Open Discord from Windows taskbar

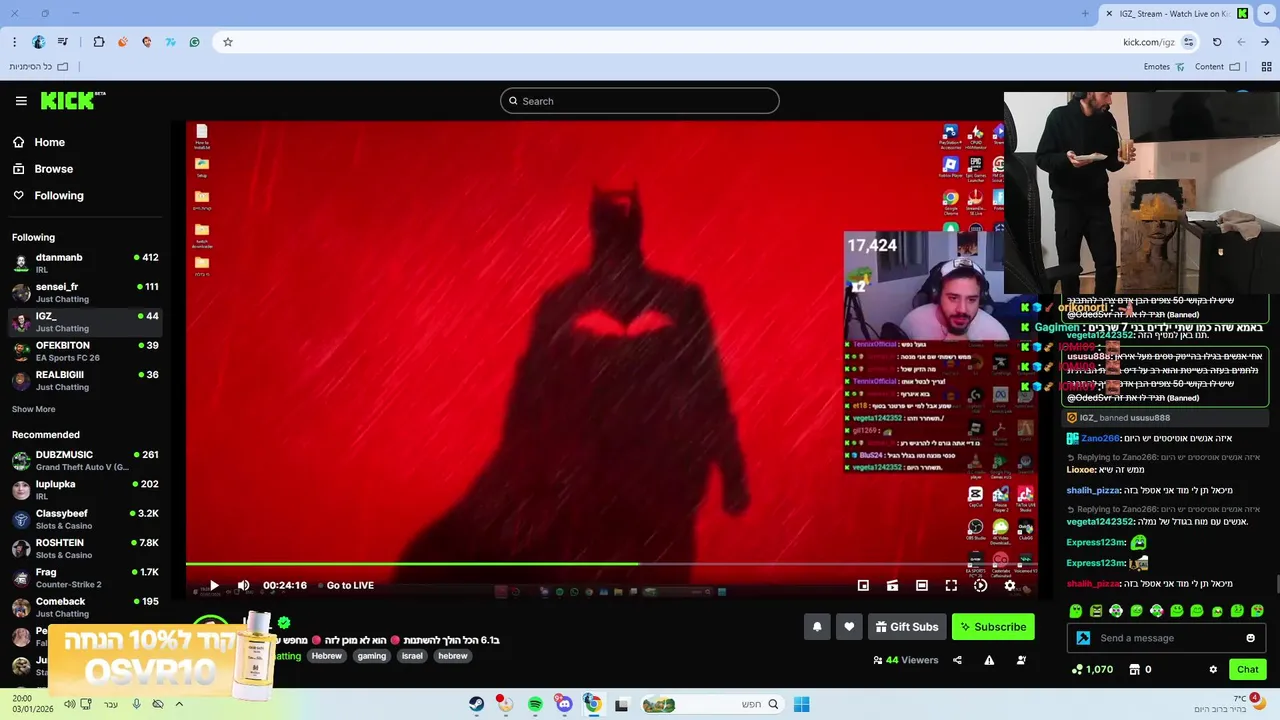click(564, 705)
